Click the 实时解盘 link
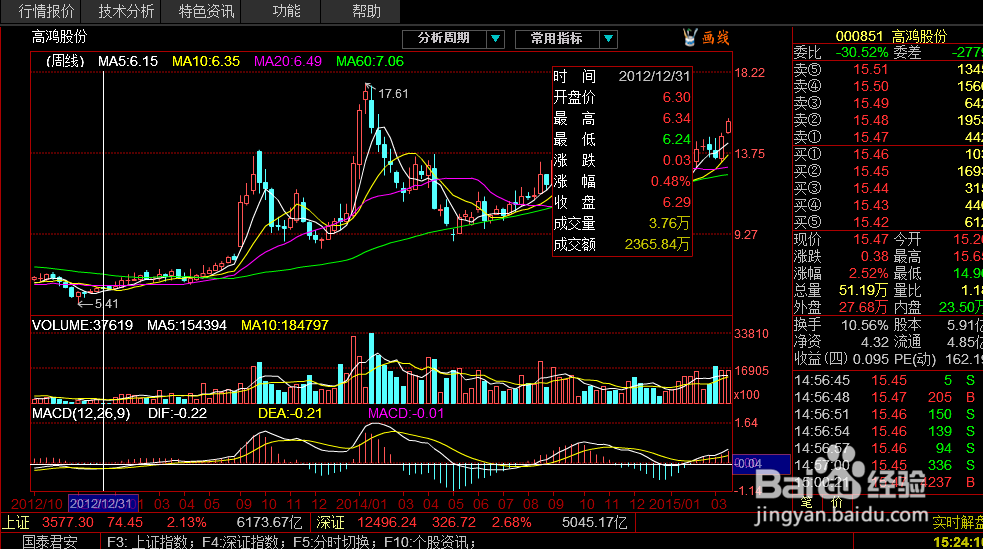Screen dimensions: 983x549 (957, 522)
